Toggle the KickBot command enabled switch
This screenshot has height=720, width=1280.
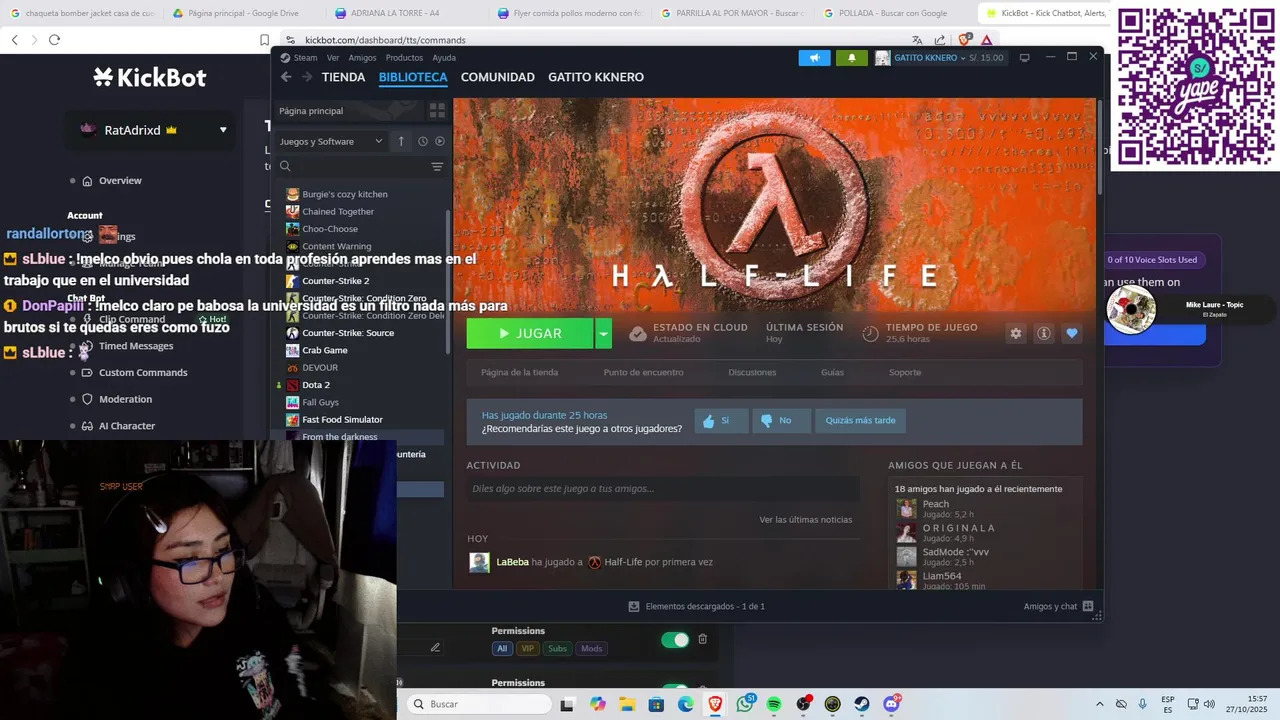point(675,640)
